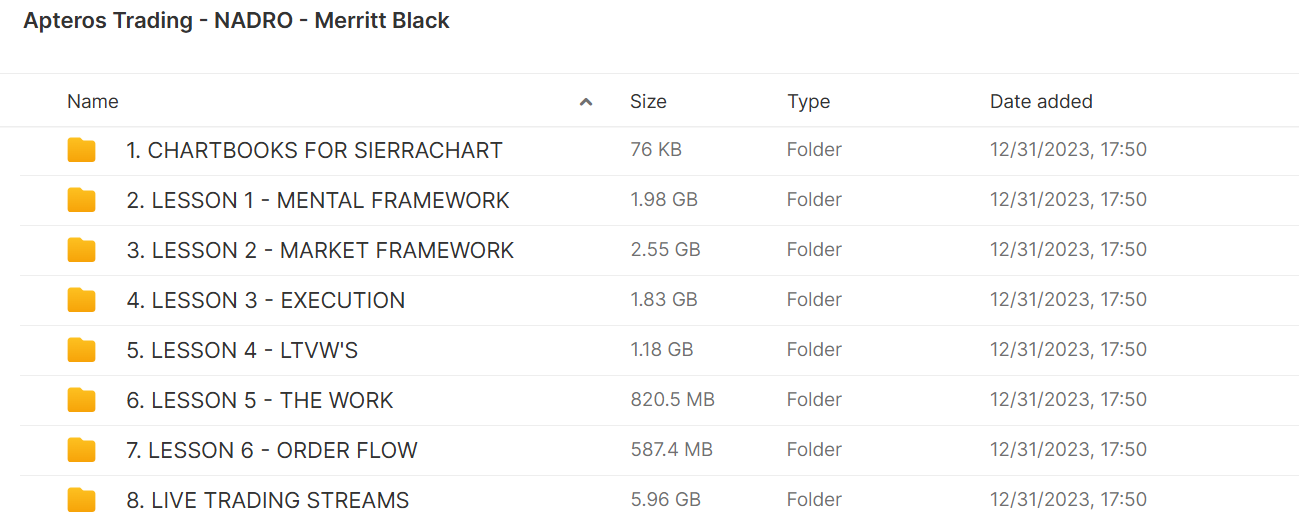Select the Lesson 5 The Work folder icon
1299x525 pixels.
(x=82, y=401)
